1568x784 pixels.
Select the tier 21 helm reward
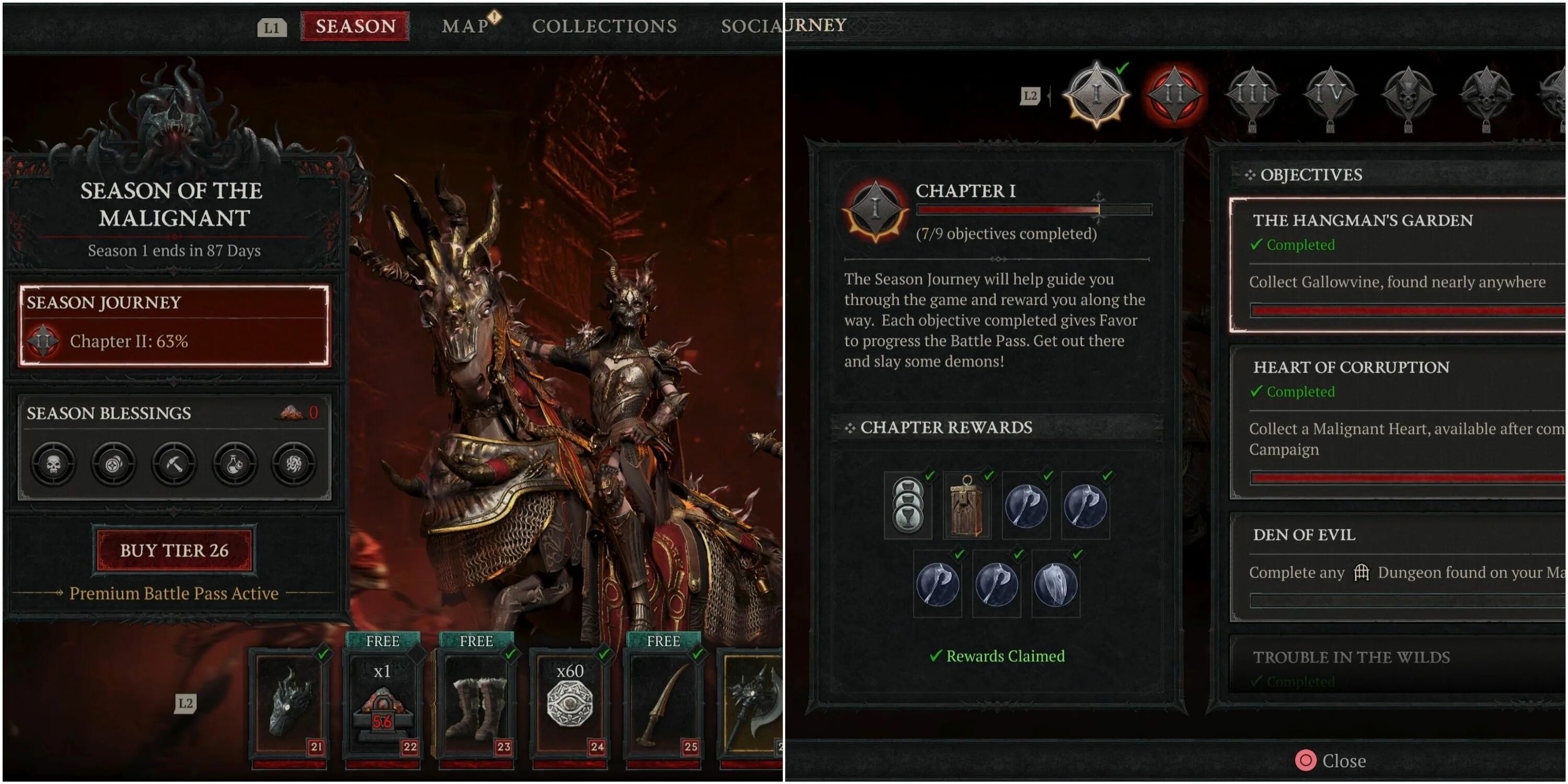pyautogui.click(x=290, y=705)
